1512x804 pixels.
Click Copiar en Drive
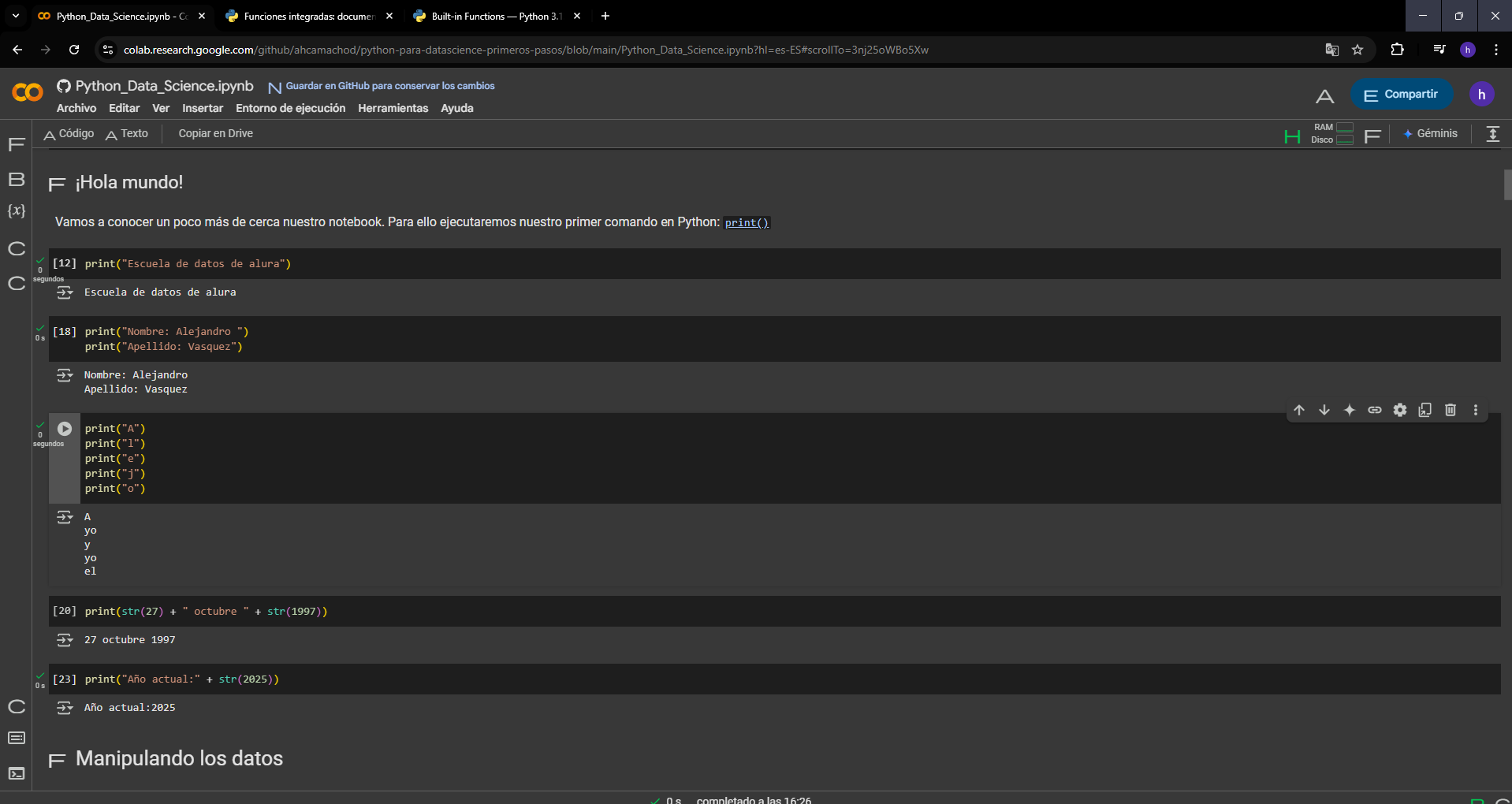[215, 134]
